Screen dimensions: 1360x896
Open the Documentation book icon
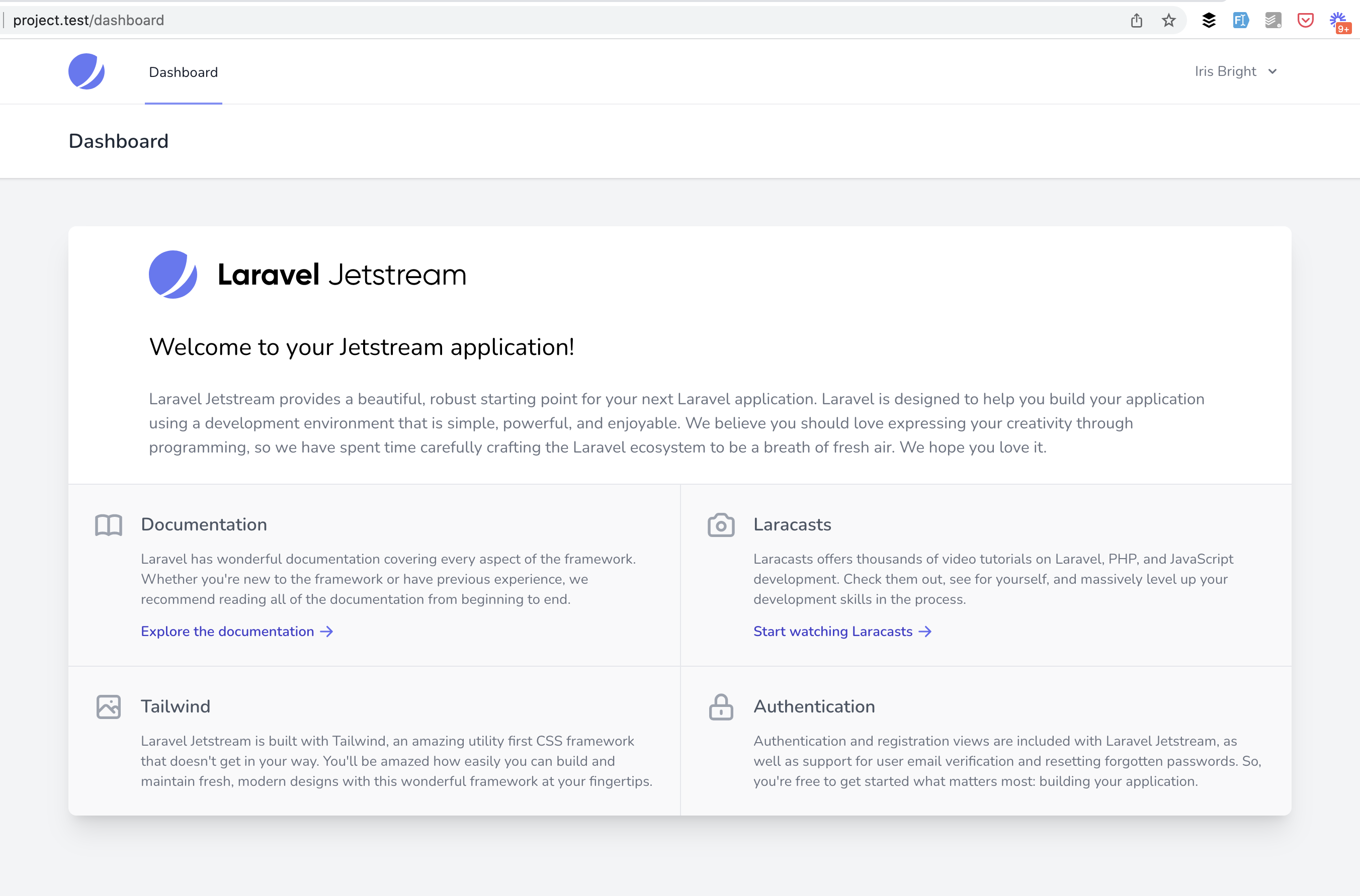click(x=109, y=524)
